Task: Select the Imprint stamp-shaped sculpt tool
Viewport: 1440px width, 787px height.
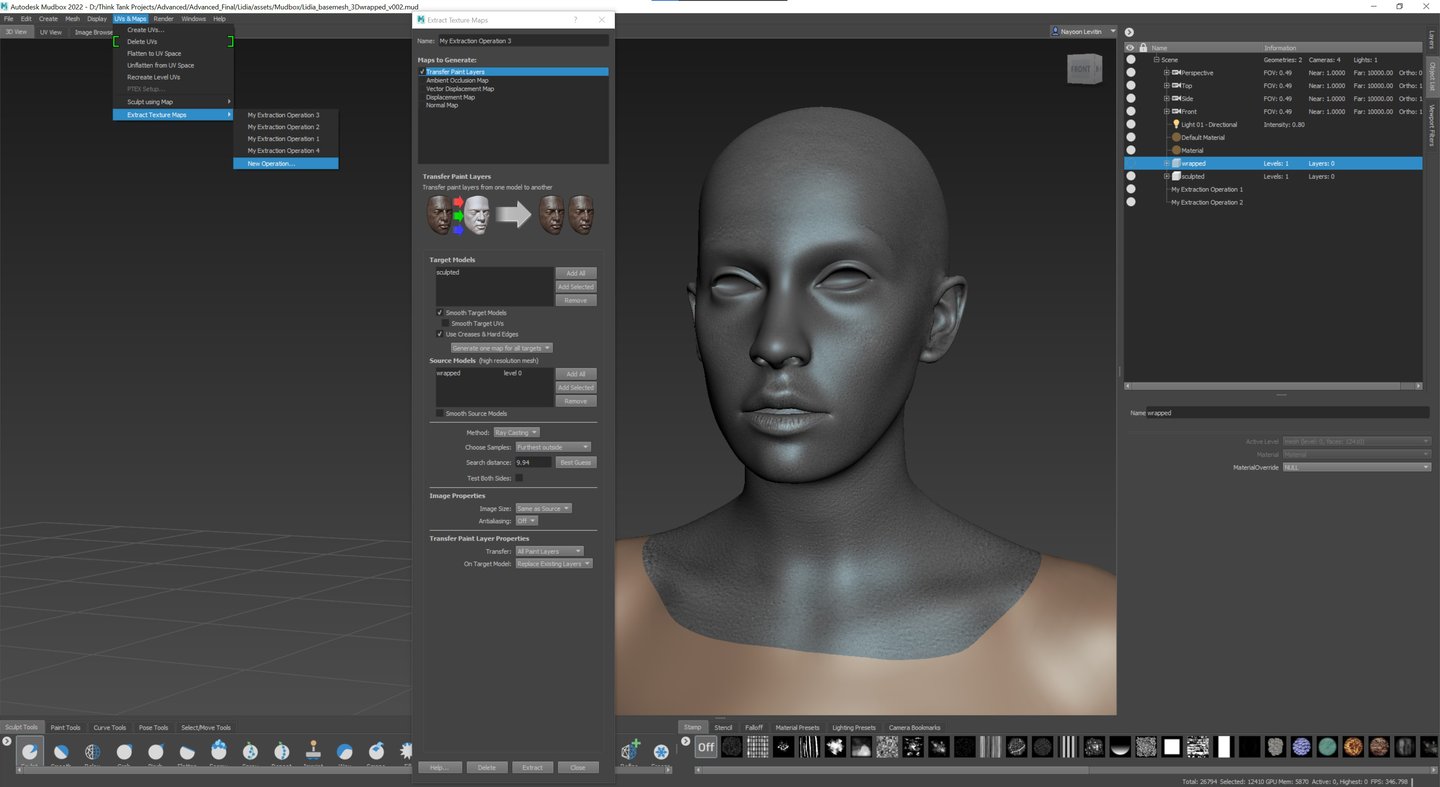Action: coord(313,750)
